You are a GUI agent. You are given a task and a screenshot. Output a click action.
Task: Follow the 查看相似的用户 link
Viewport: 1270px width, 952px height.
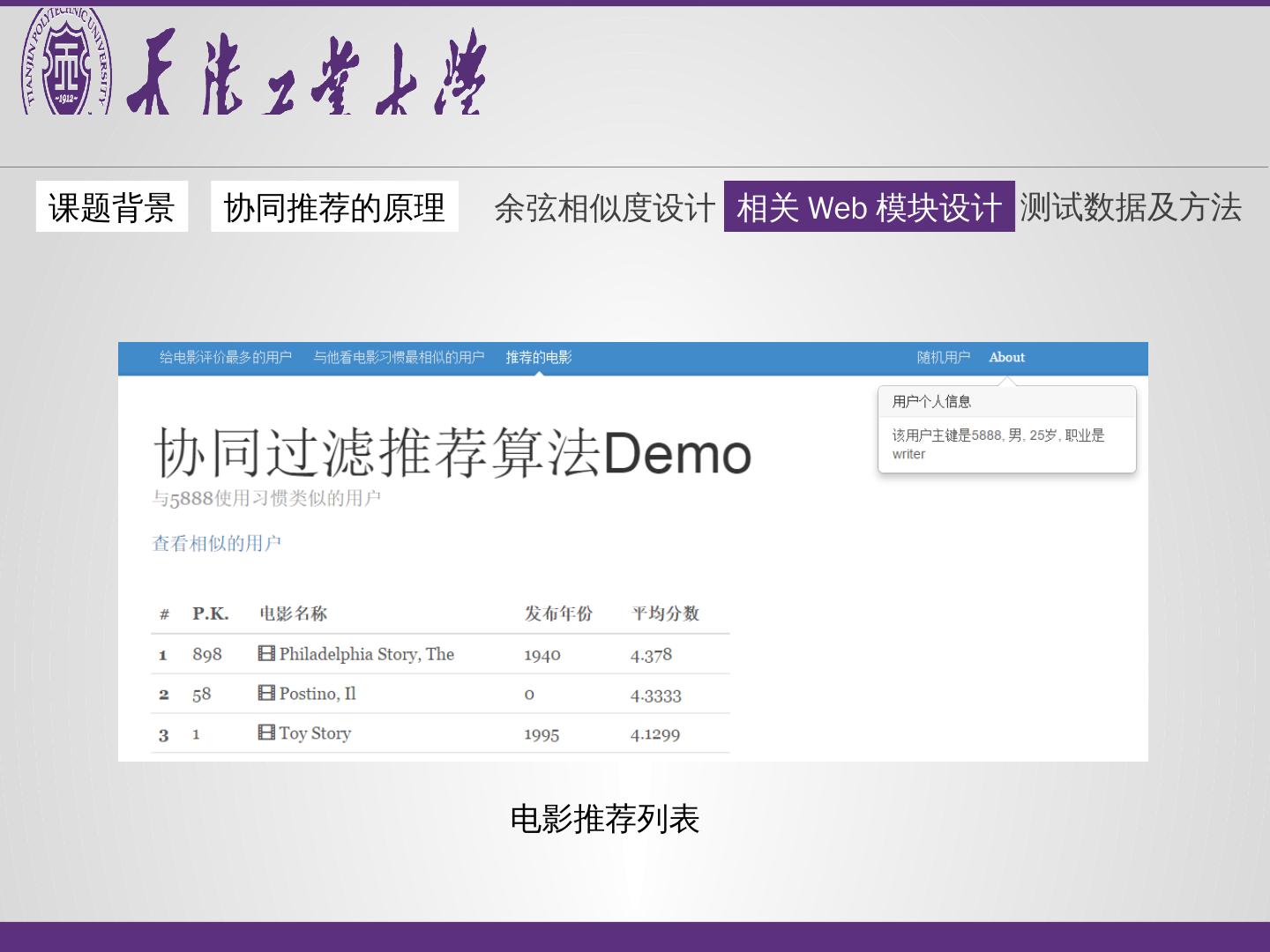tap(217, 543)
